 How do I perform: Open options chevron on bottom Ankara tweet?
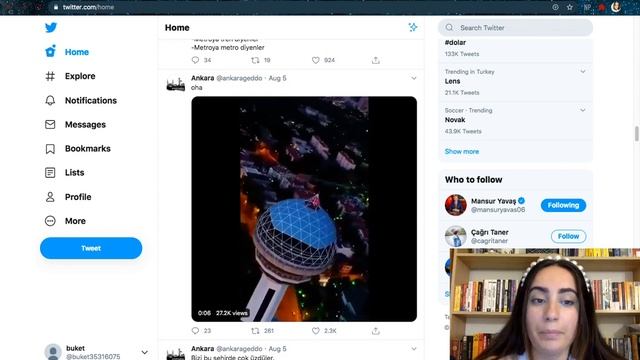coord(414,349)
